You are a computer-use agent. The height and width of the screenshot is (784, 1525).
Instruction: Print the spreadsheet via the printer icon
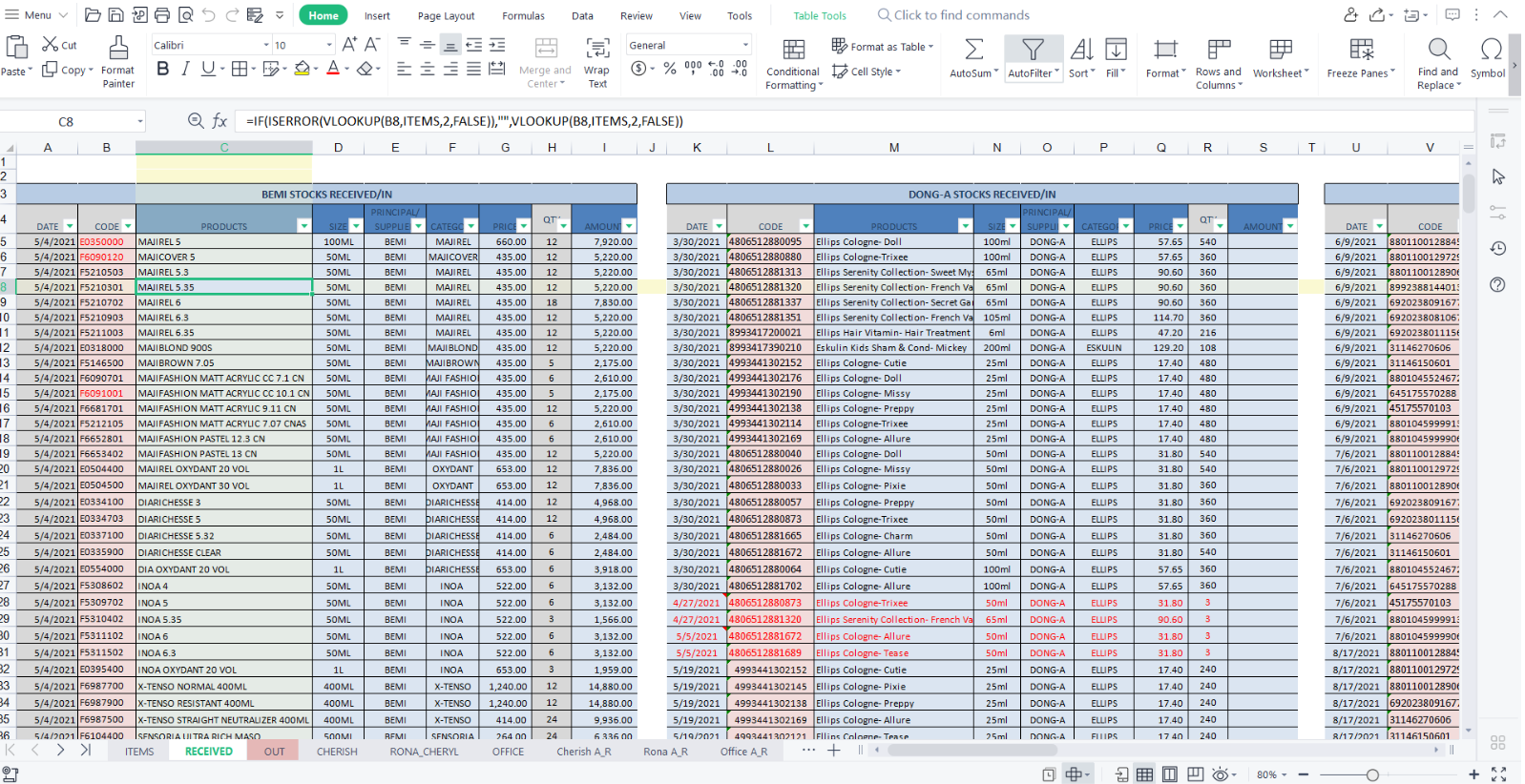[162, 15]
